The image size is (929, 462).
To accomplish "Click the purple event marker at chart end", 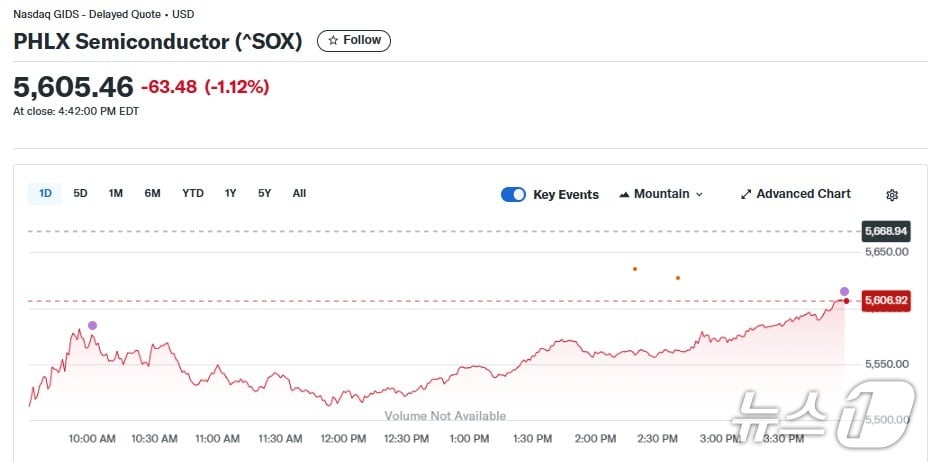I will 844,291.
